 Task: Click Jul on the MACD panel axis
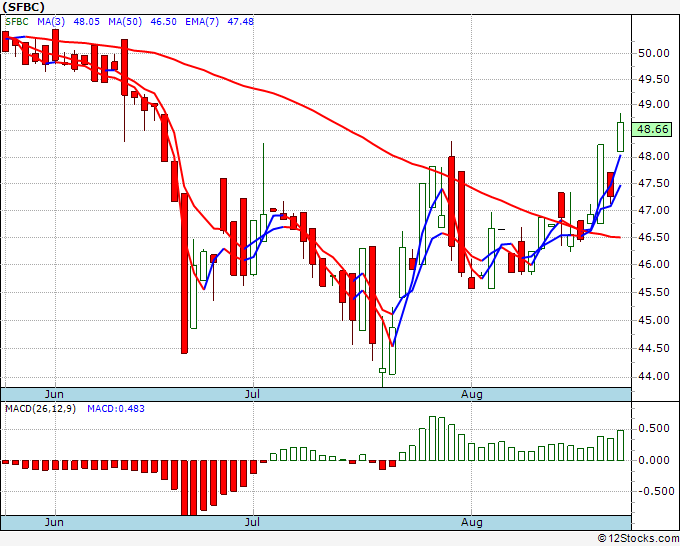(x=252, y=522)
